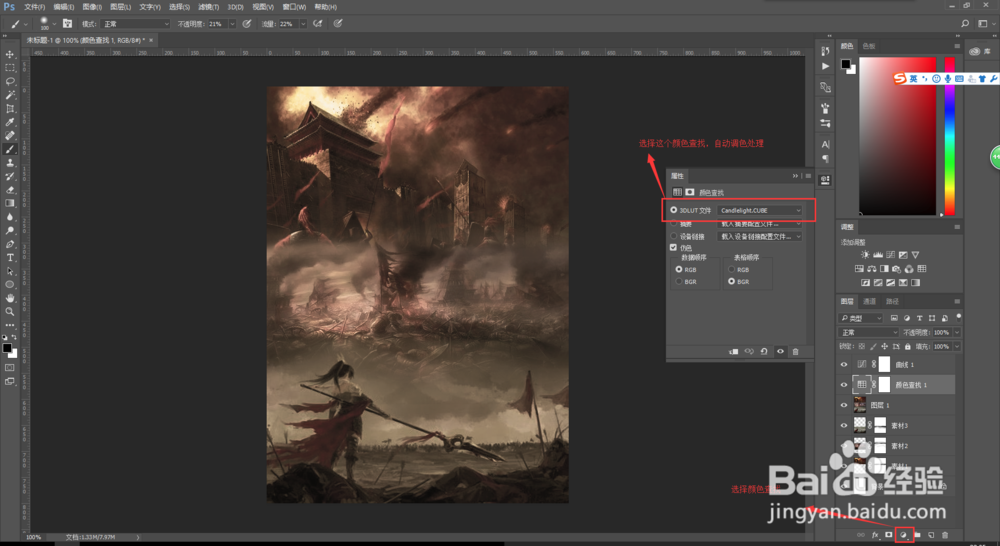Select the Eraser tool
The height and width of the screenshot is (546, 1000).
click(x=10, y=189)
